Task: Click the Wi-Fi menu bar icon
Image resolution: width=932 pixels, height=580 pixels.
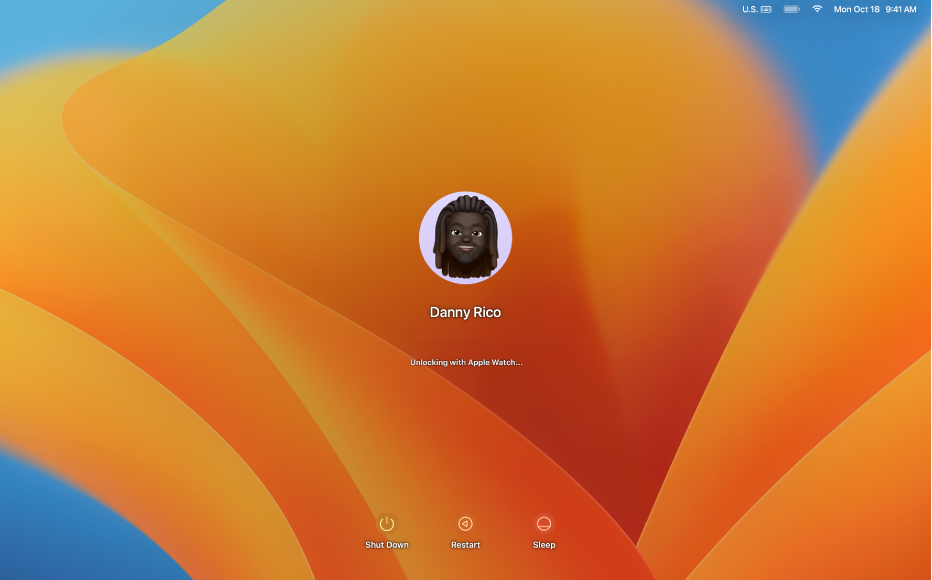Action: pos(817,9)
